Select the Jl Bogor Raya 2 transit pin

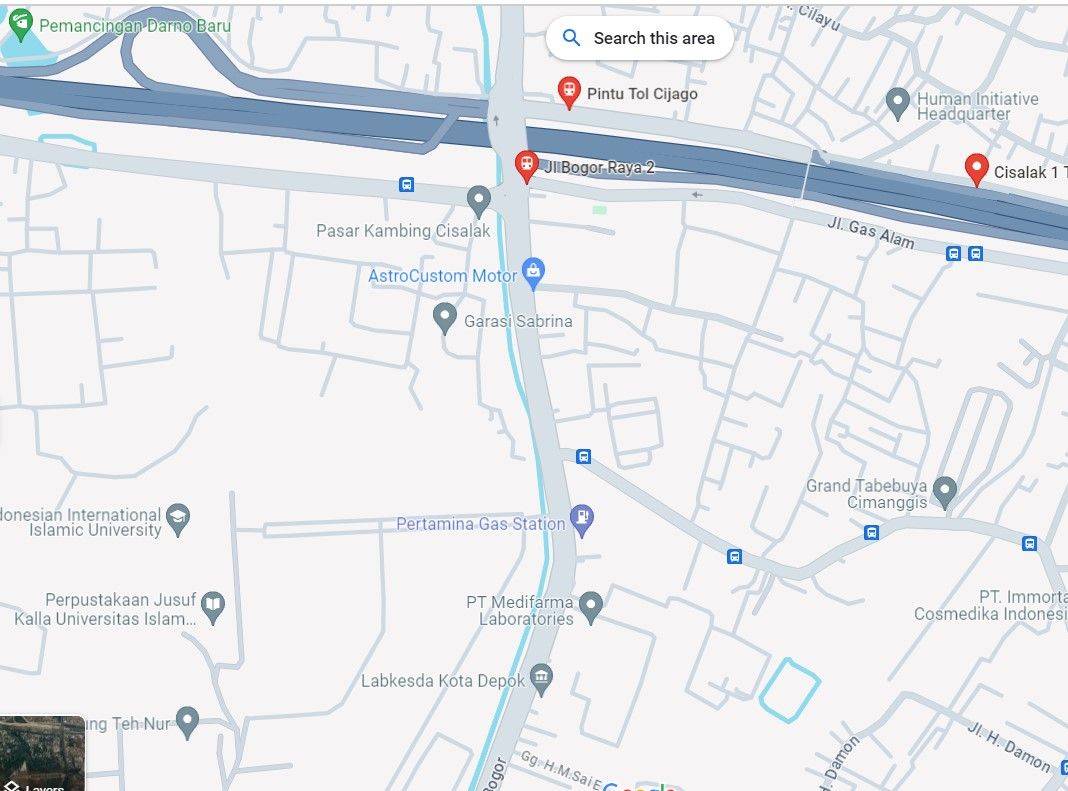(x=526, y=166)
